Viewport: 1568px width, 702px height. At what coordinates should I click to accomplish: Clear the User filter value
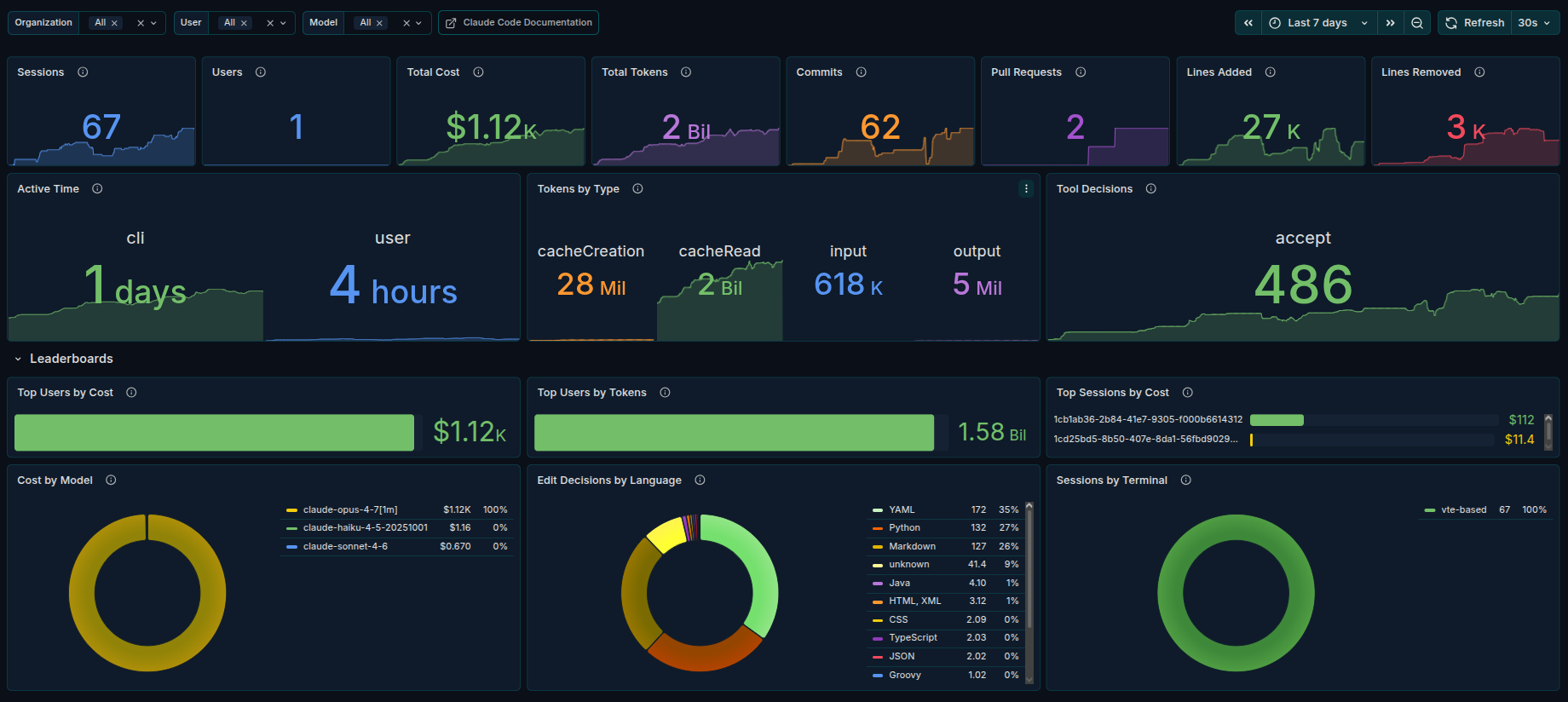[x=270, y=23]
